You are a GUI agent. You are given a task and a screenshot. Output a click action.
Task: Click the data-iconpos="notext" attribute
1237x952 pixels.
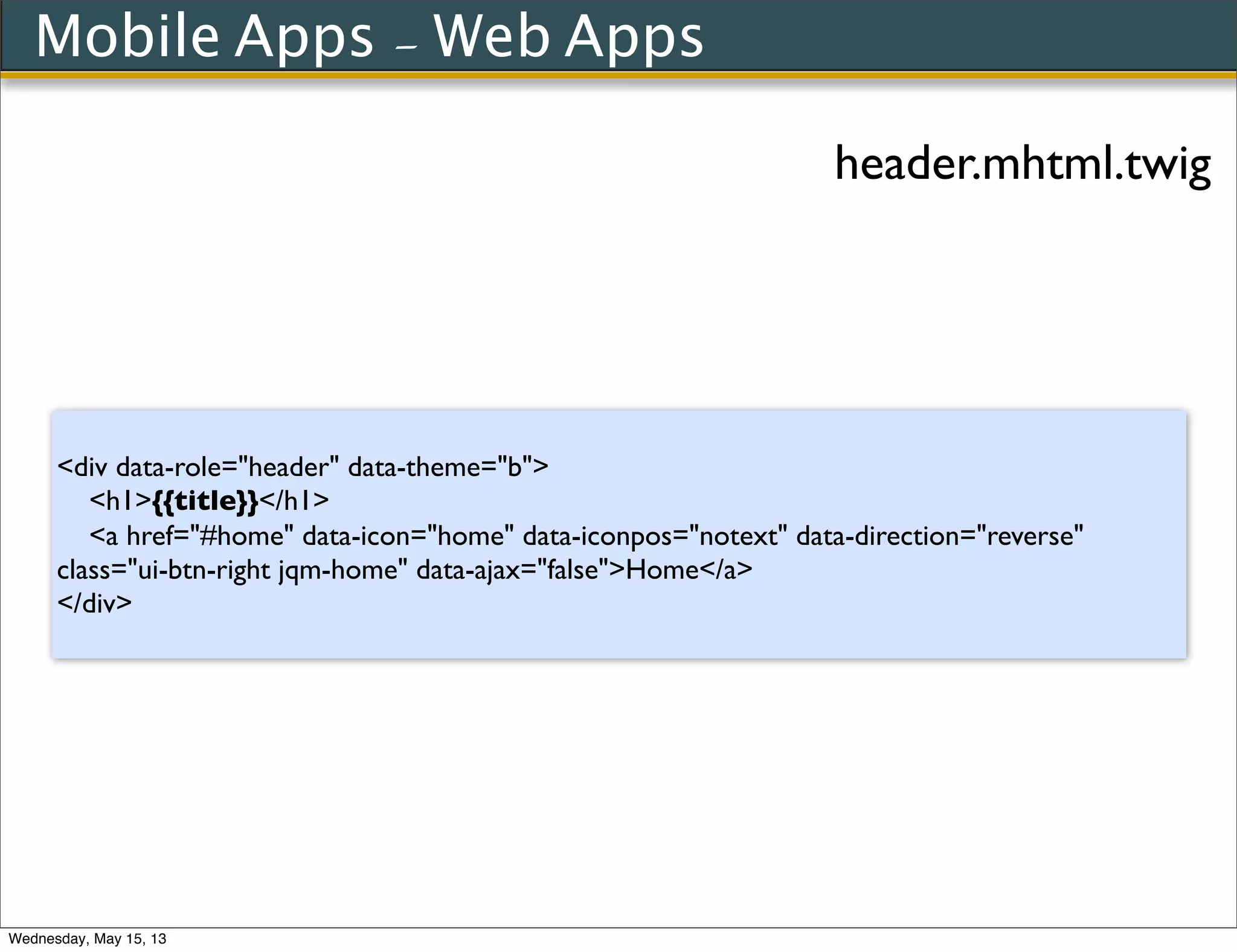[655, 536]
